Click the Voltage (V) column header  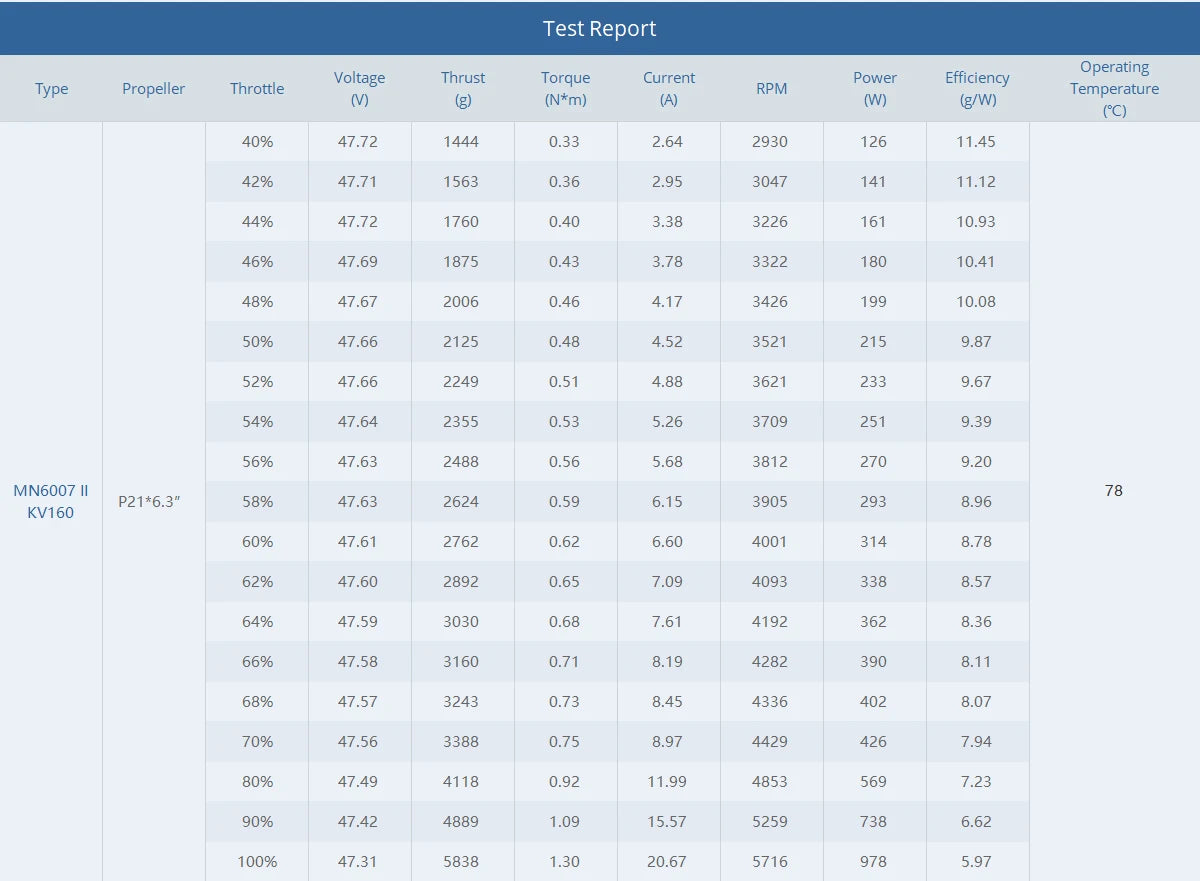tap(359, 88)
